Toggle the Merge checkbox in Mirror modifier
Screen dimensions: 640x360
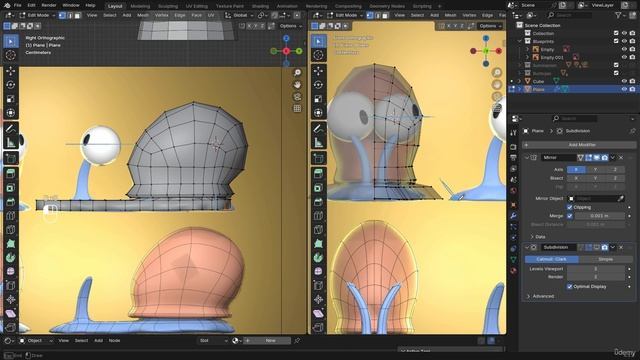570,216
